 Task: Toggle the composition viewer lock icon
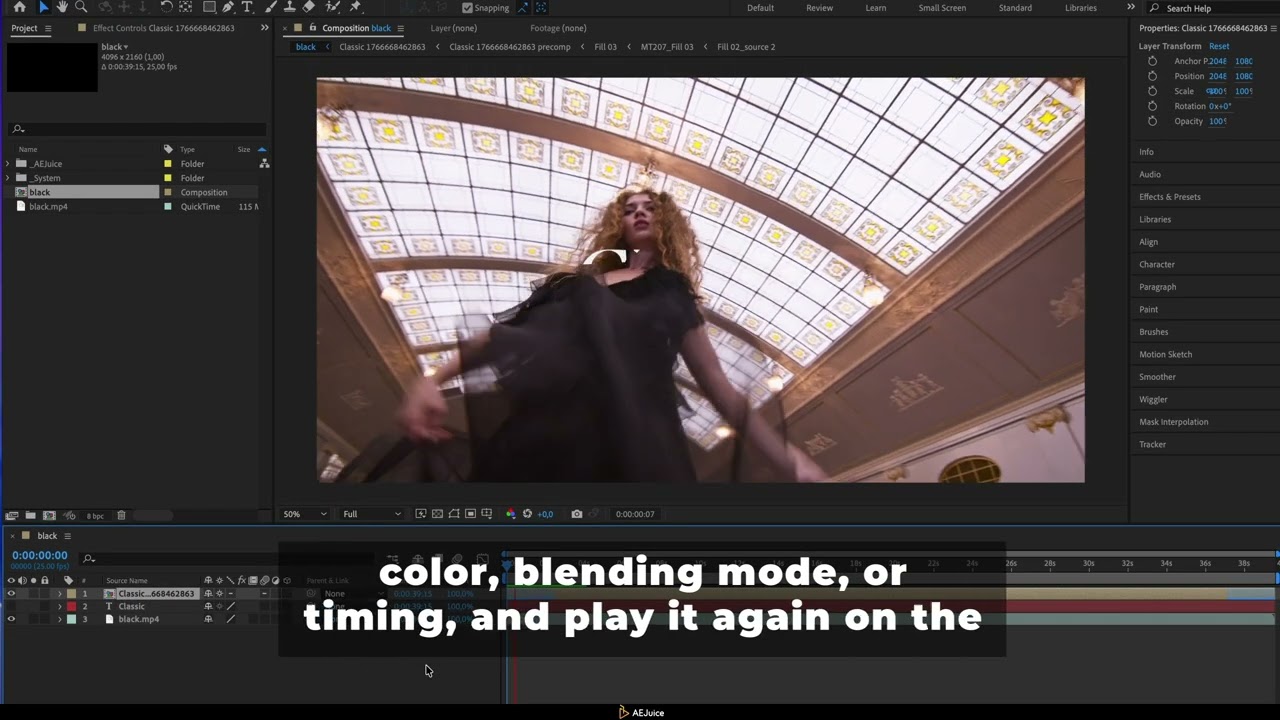tap(313, 28)
